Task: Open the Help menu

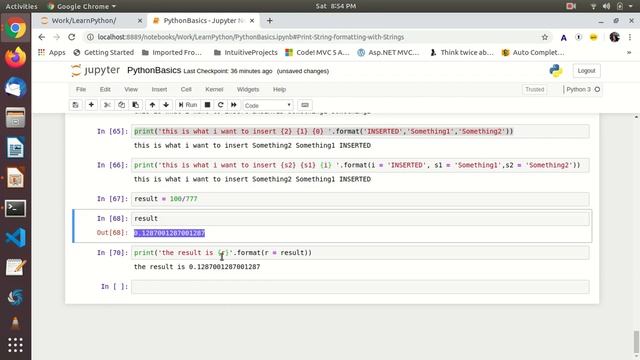Action: click(x=280, y=89)
